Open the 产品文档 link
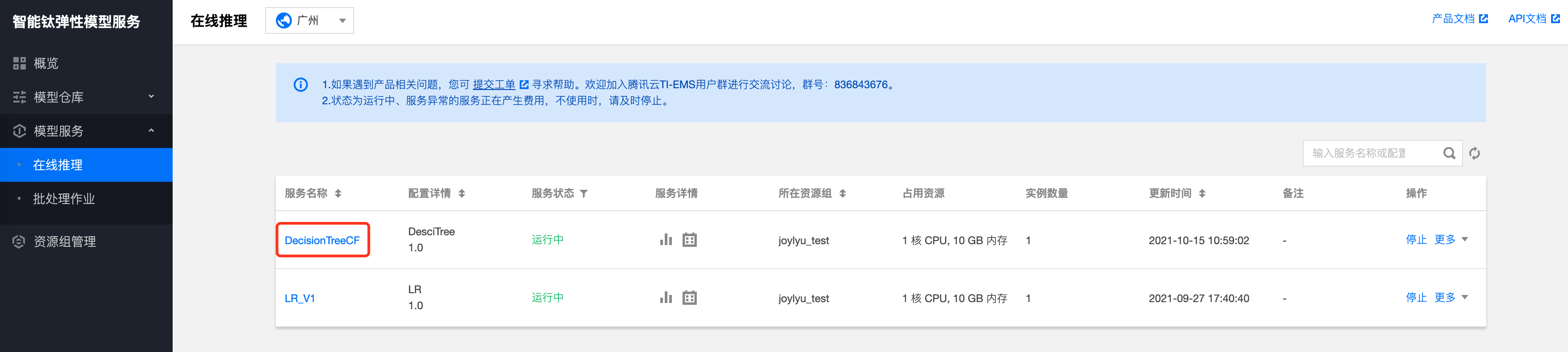The height and width of the screenshot is (352, 1568). pyautogui.click(x=1459, y=19)
